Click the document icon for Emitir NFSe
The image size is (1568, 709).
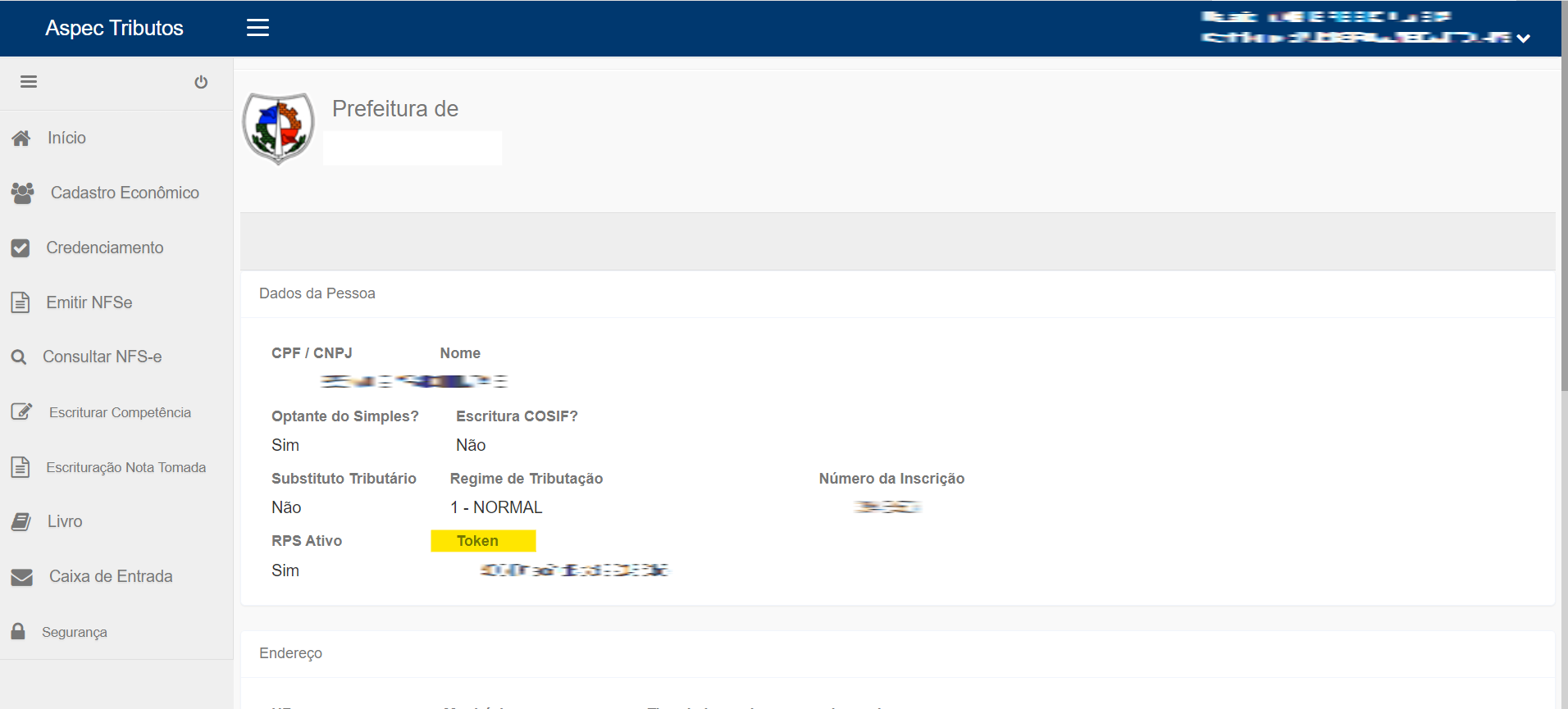pos(21,302)
